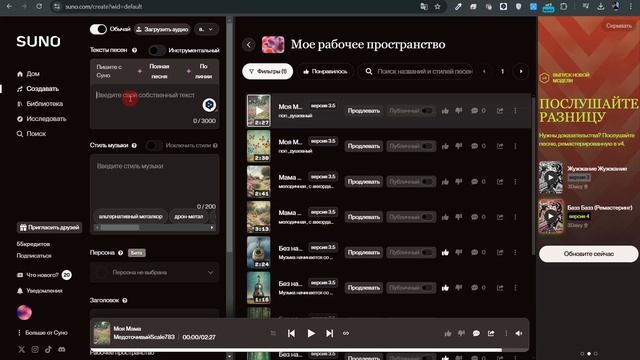Open the Создавать (Create) sidebar item

pos(38,89)
